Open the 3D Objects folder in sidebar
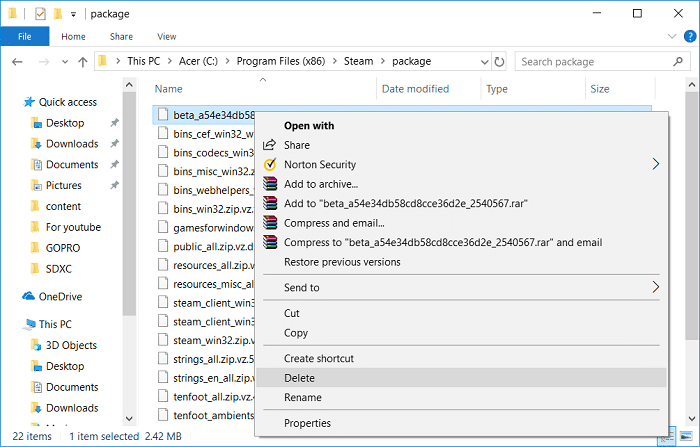The height and width of the screenshot is (447, 700). pos(71,345)
